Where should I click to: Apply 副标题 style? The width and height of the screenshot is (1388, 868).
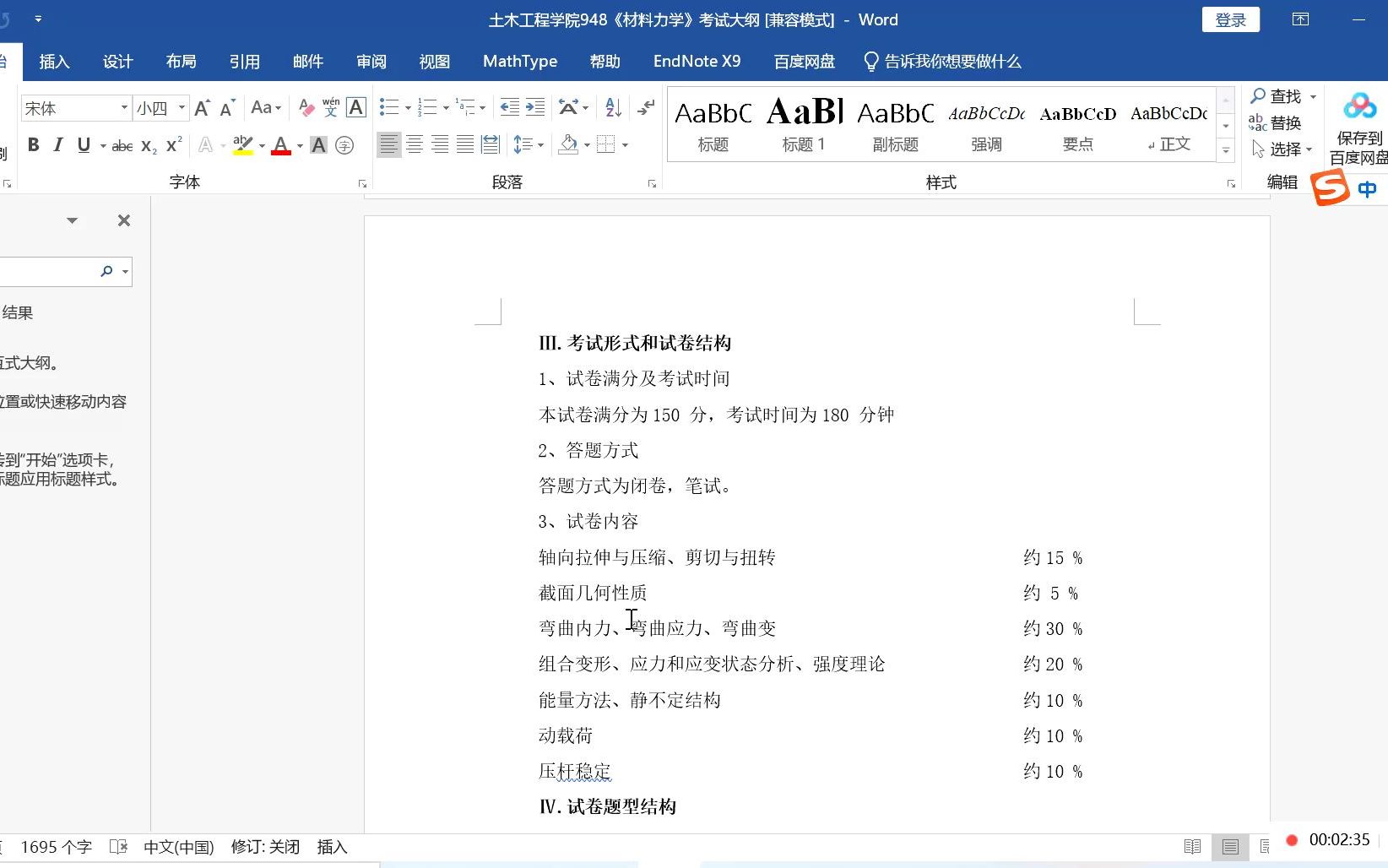[x=896, y=123]
